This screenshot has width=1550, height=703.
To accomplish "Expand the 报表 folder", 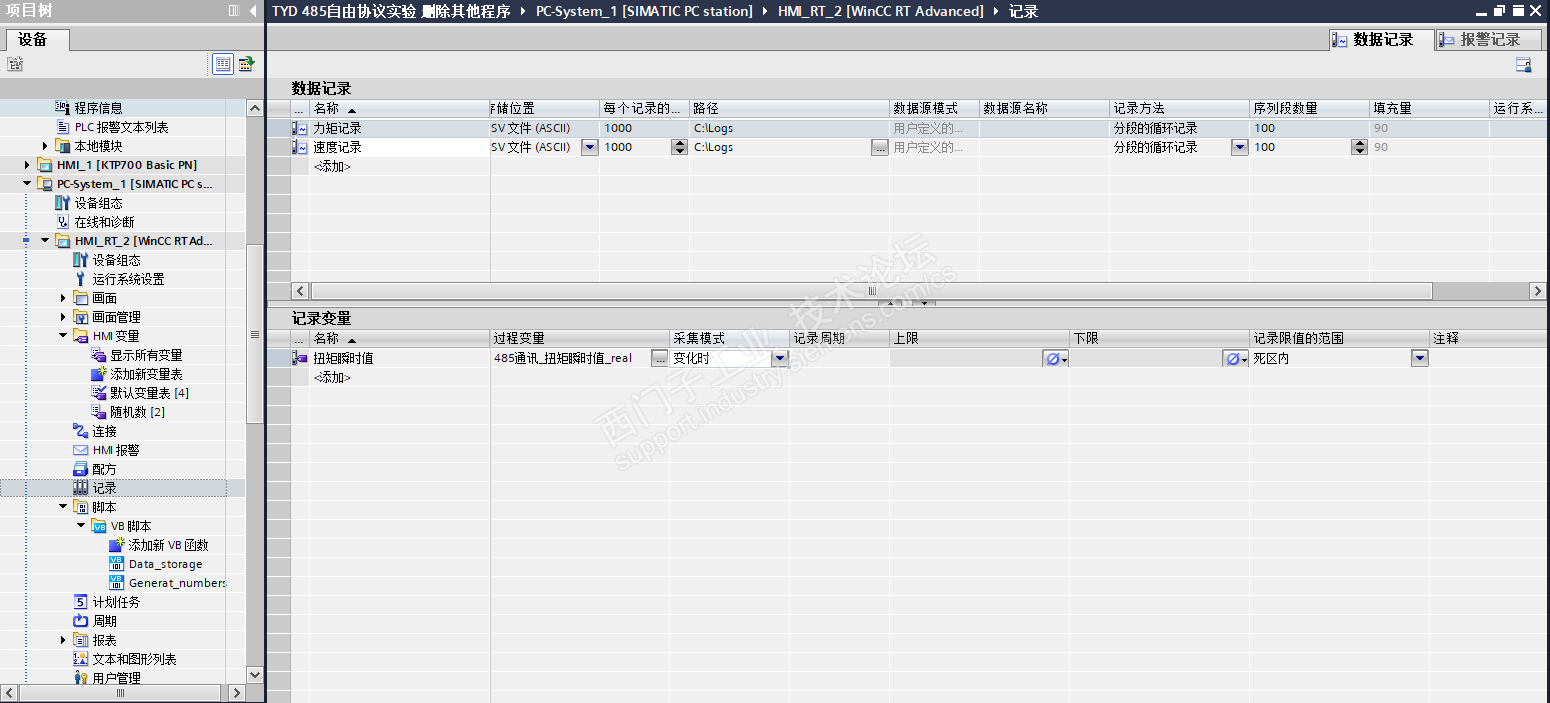I will pos(63,640).
